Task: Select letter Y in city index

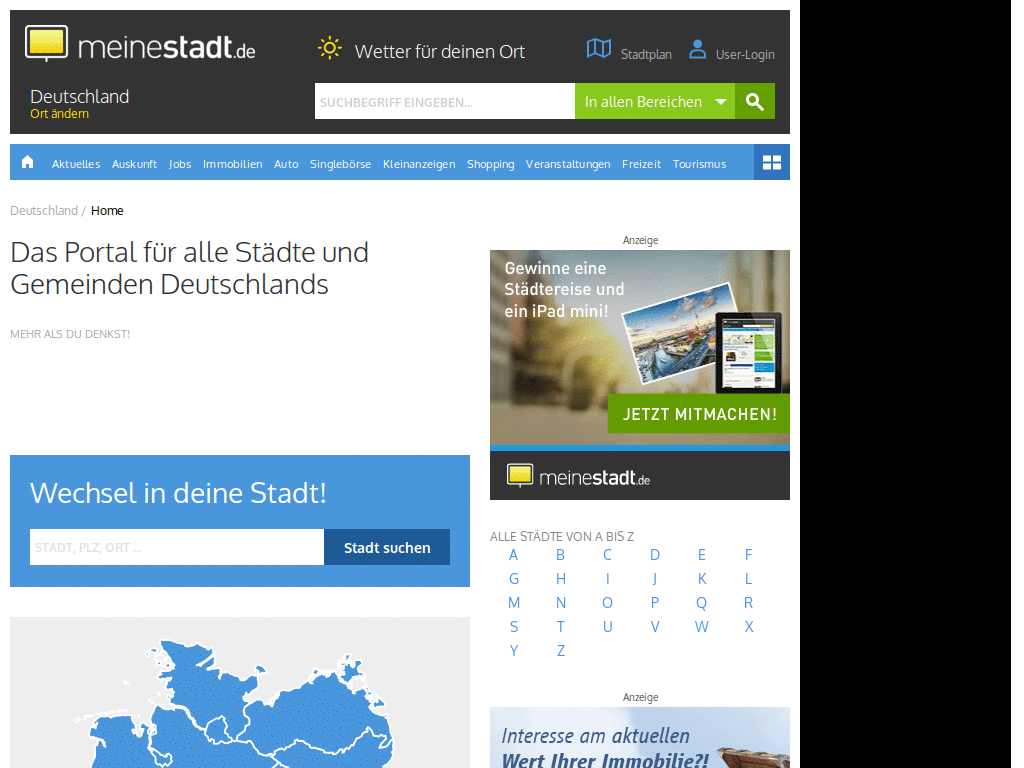Action: (x=513, y=651)
